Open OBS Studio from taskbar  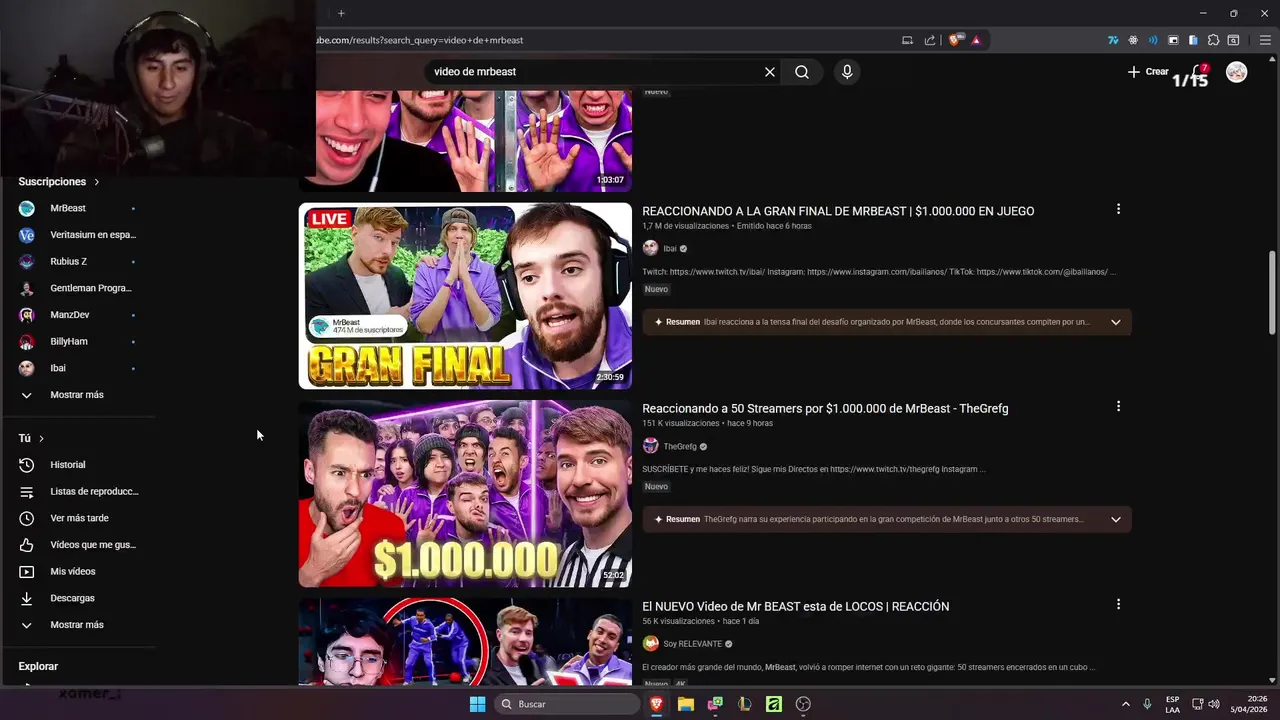(x=803, y=704)
